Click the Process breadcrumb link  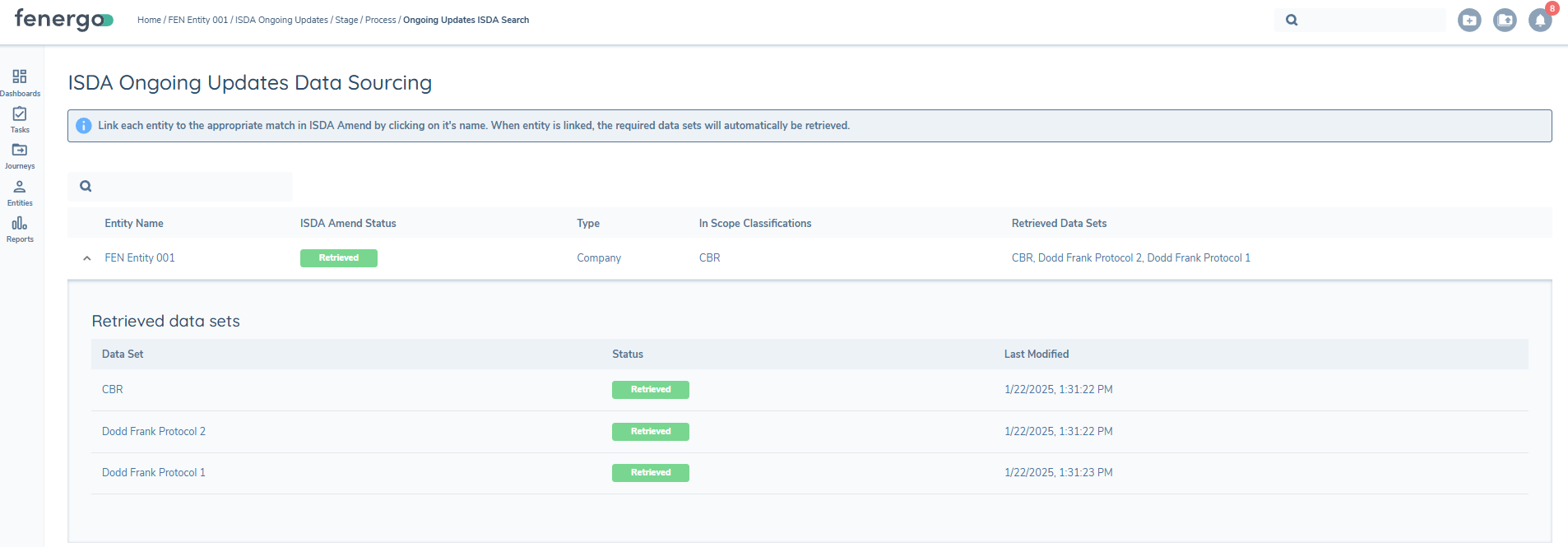380,20
